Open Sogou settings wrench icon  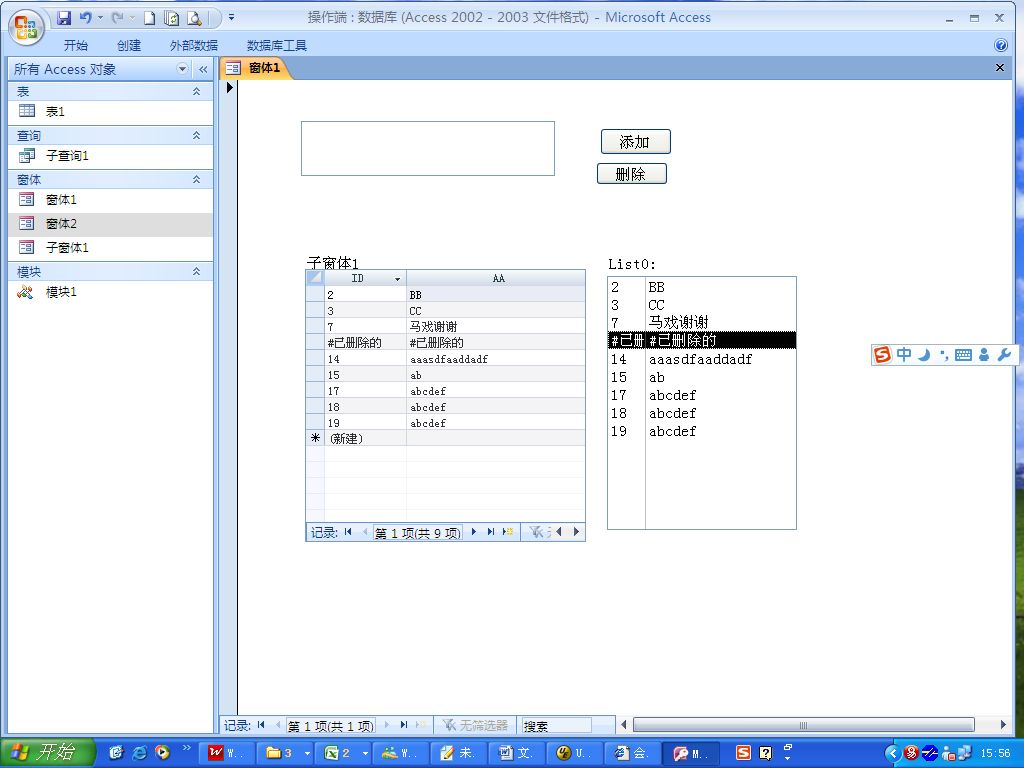tap(1004, 355)
